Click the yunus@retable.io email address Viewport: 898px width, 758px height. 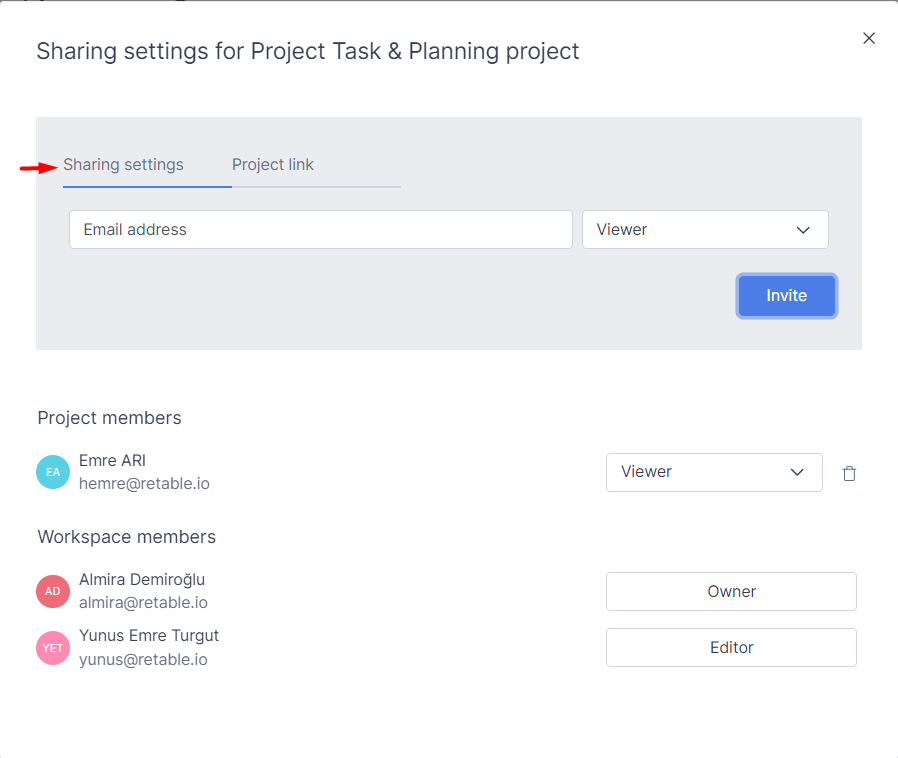point(143,660)
